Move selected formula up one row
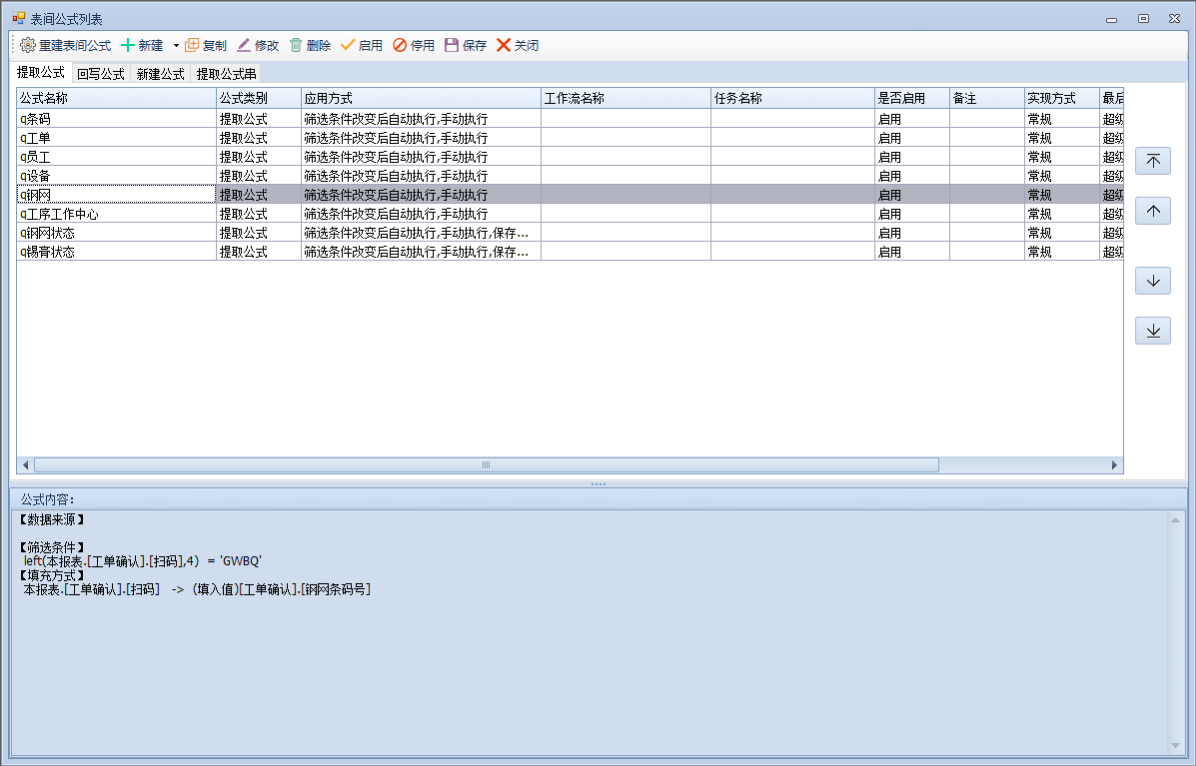The image size is (1196, 766). point(1153,211)
